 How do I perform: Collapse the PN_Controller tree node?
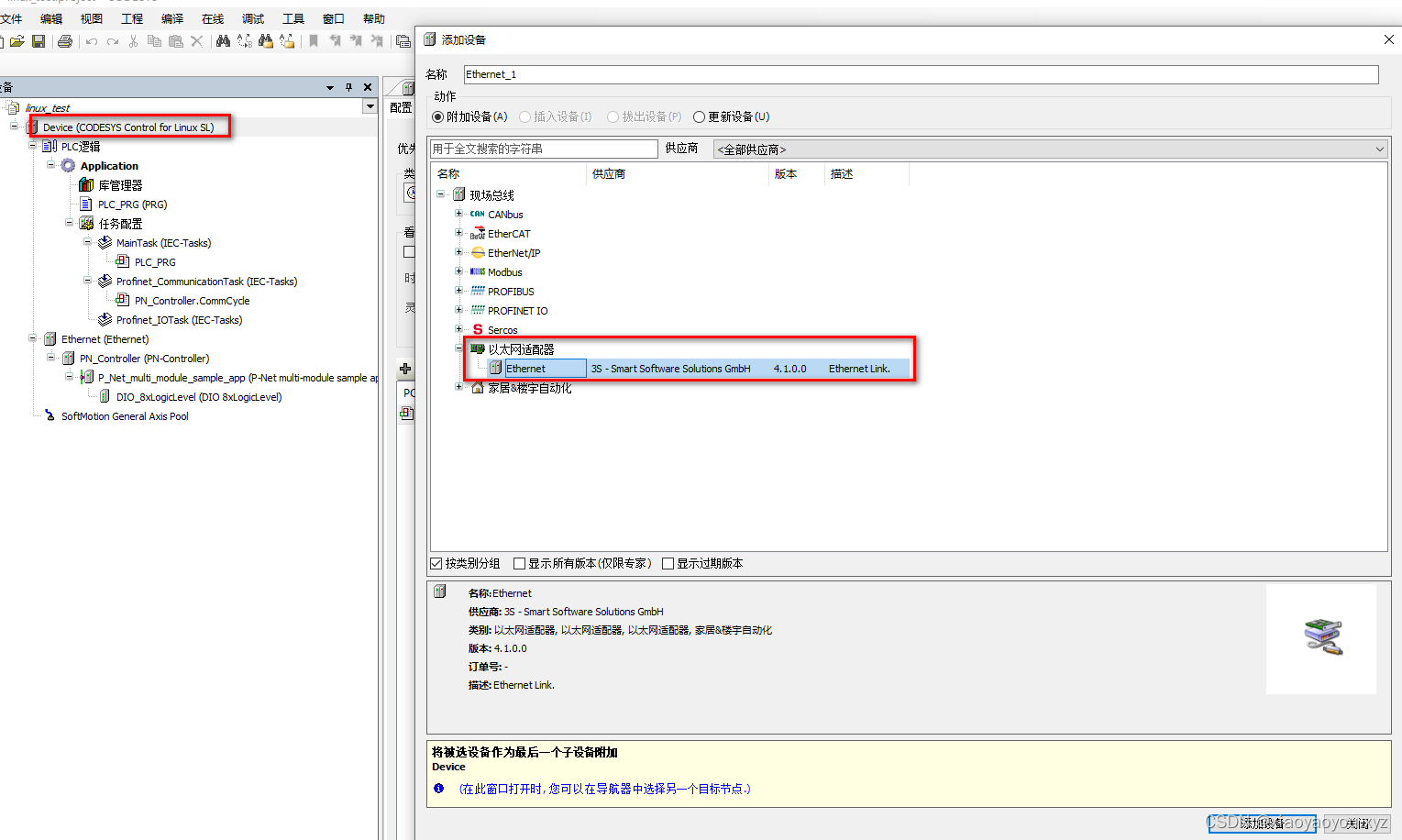51,358
